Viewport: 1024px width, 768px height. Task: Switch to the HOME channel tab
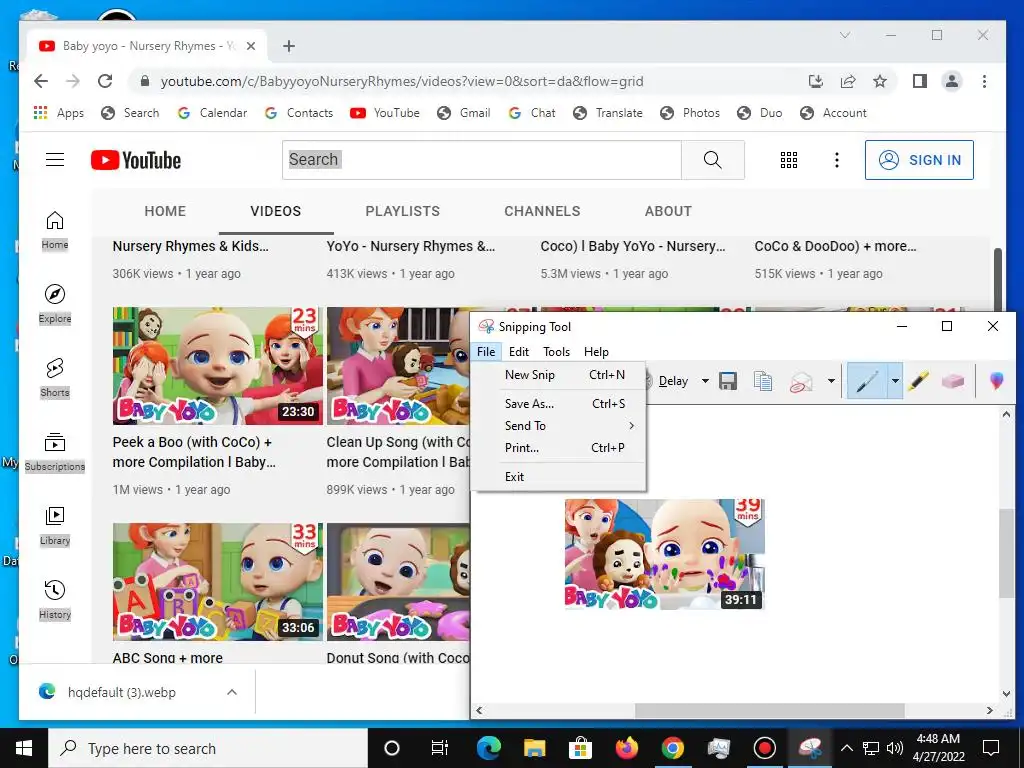(x=165, y=211)
